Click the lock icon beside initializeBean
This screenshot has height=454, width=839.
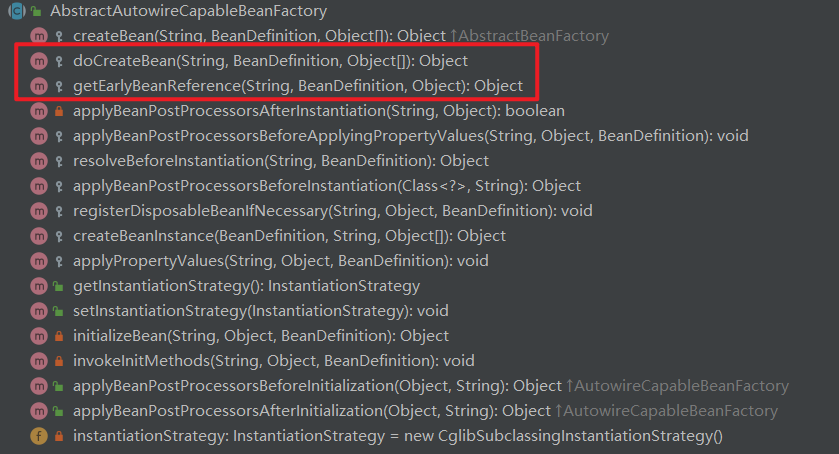pyautogui.click(x=59, y=336)
